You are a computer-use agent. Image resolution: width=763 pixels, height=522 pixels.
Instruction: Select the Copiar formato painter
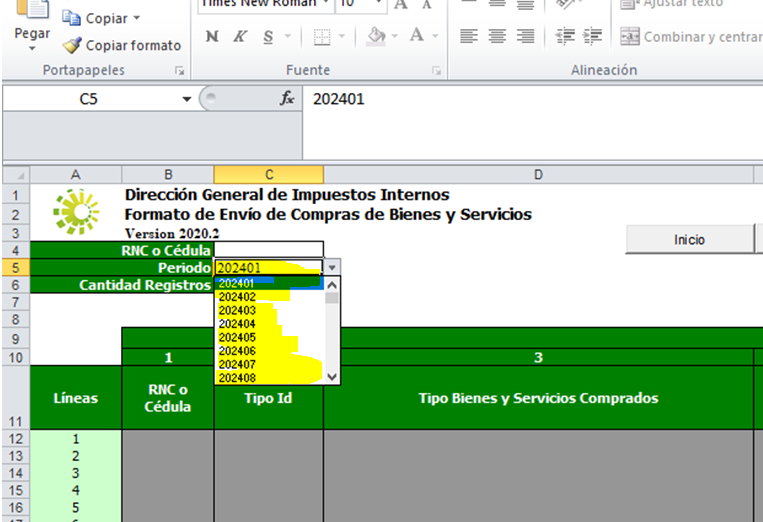(x=122, y=45)
